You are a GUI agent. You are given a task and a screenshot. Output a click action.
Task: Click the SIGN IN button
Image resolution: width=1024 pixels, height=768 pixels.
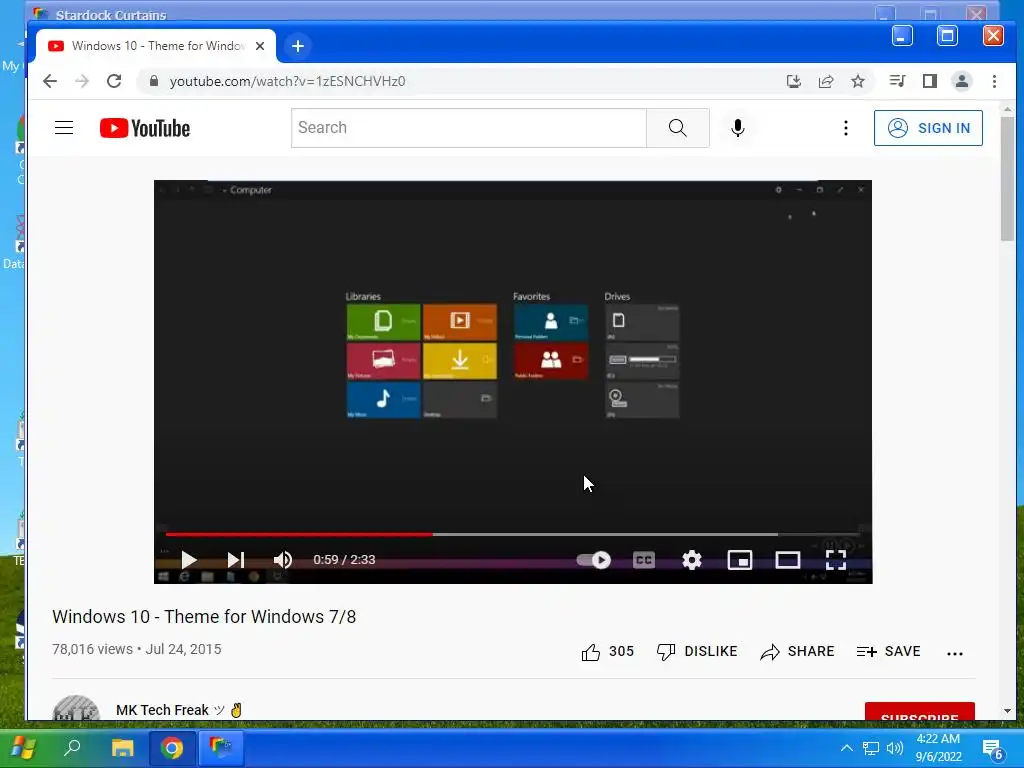pos(928,128)
